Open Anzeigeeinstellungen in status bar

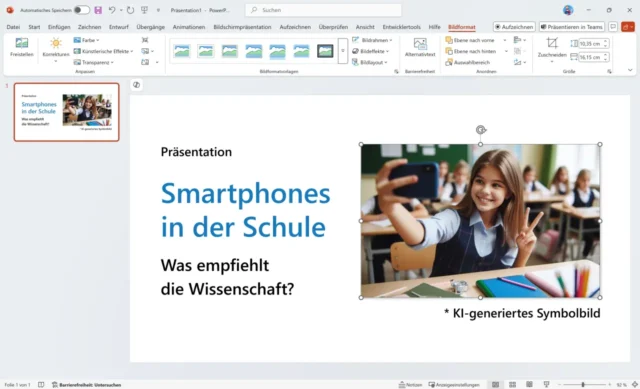454,385
